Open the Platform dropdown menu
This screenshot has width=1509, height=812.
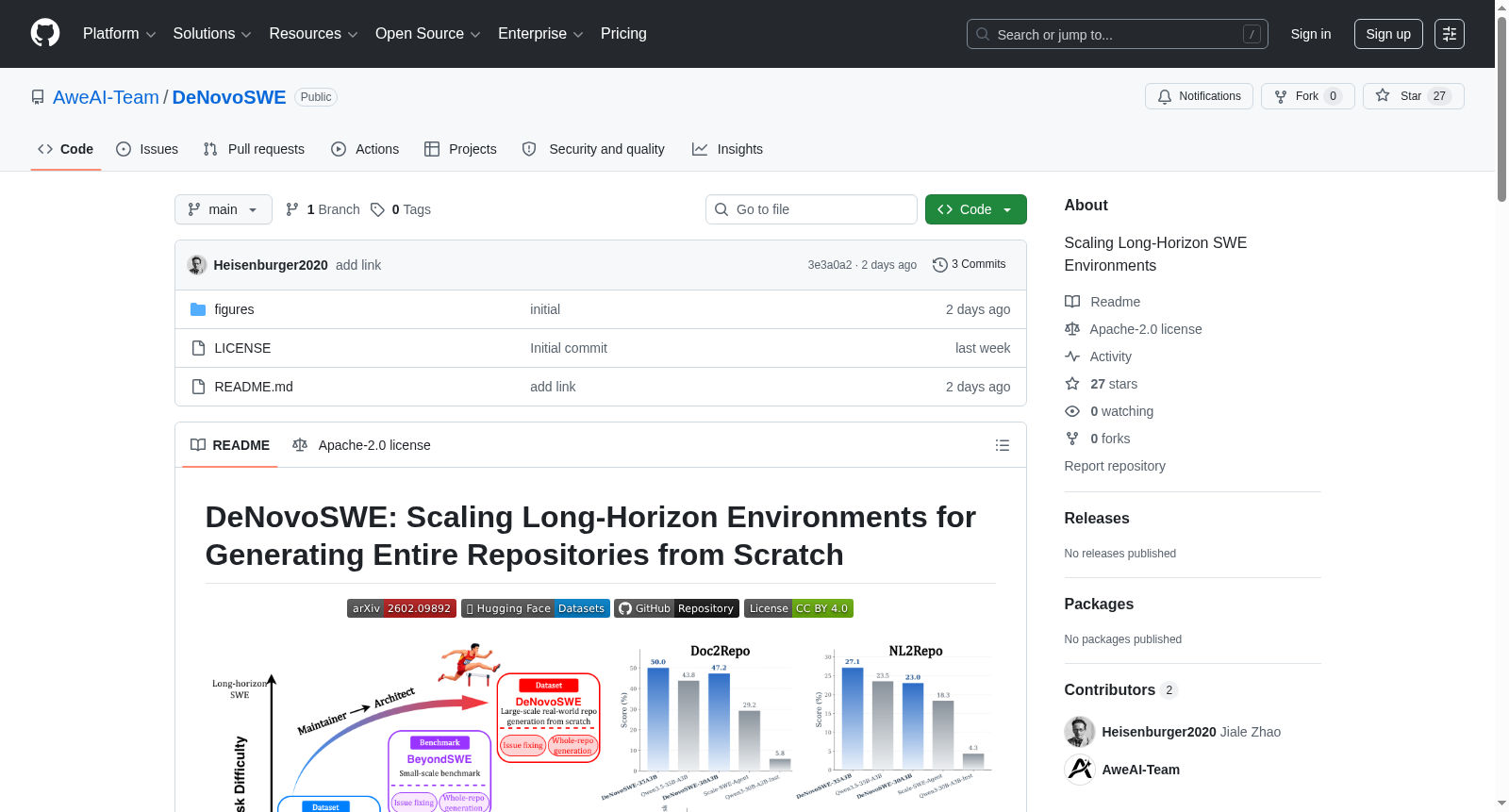click(x=119, y=34)
